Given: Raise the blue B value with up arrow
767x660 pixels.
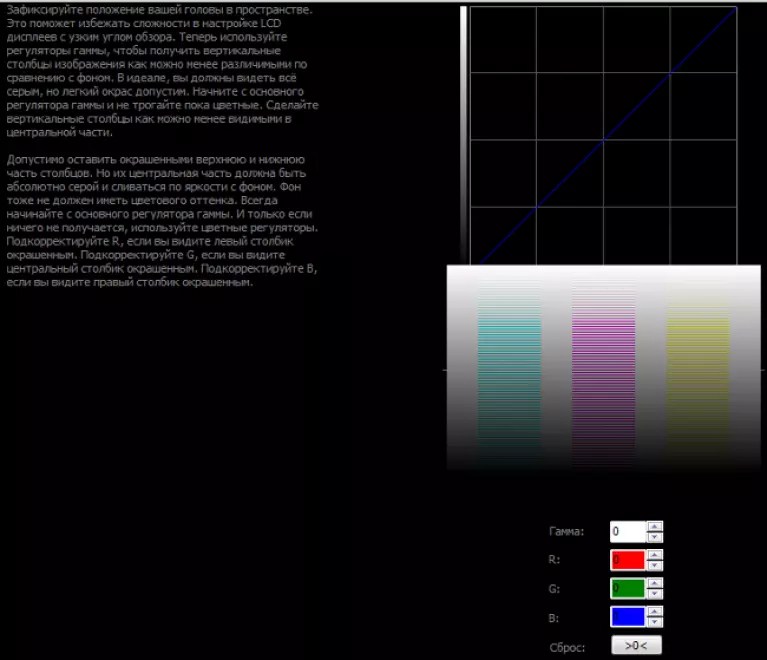Looking at the screenshot, I should (x=654, y=612).
